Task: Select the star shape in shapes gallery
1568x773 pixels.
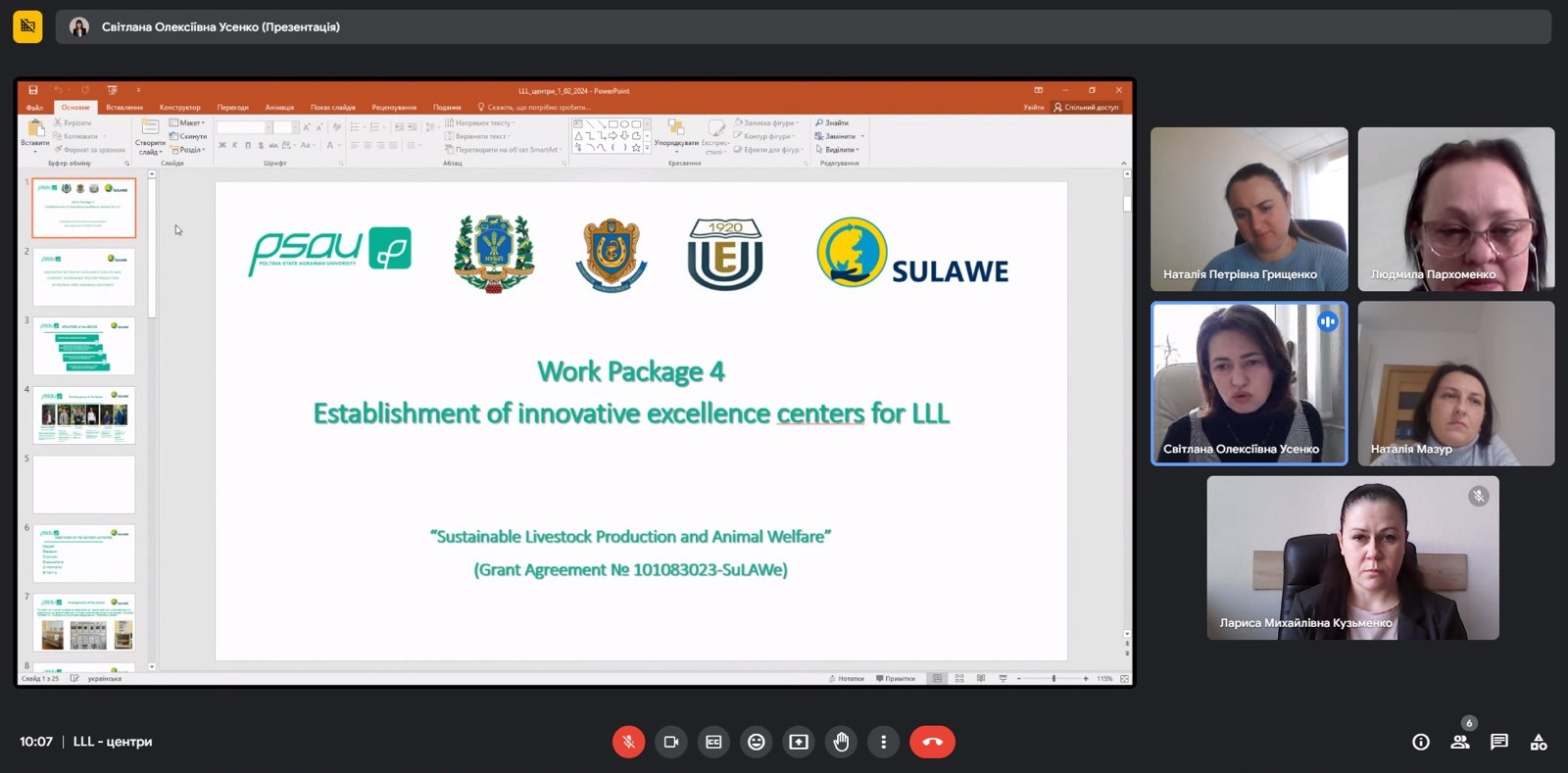Action: [x=636, y=148]
